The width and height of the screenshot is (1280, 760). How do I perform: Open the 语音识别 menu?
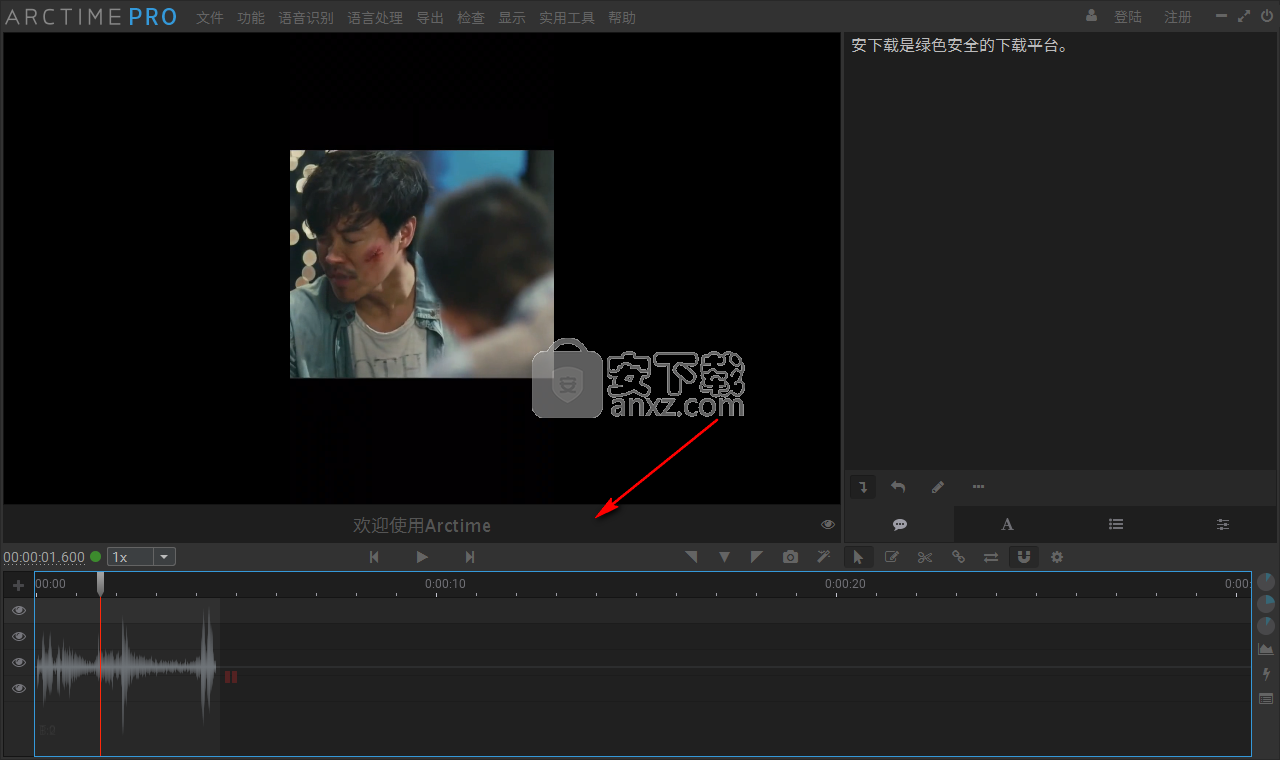point(306,18)
